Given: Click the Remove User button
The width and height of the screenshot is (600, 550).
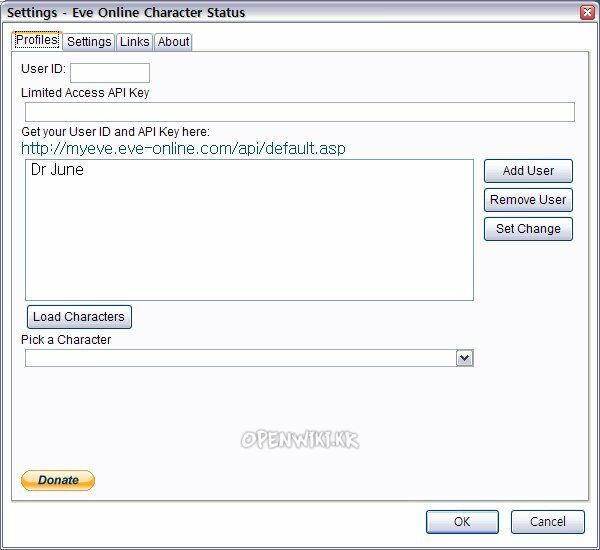Looking at the screenshot, I should coord(528,200).
